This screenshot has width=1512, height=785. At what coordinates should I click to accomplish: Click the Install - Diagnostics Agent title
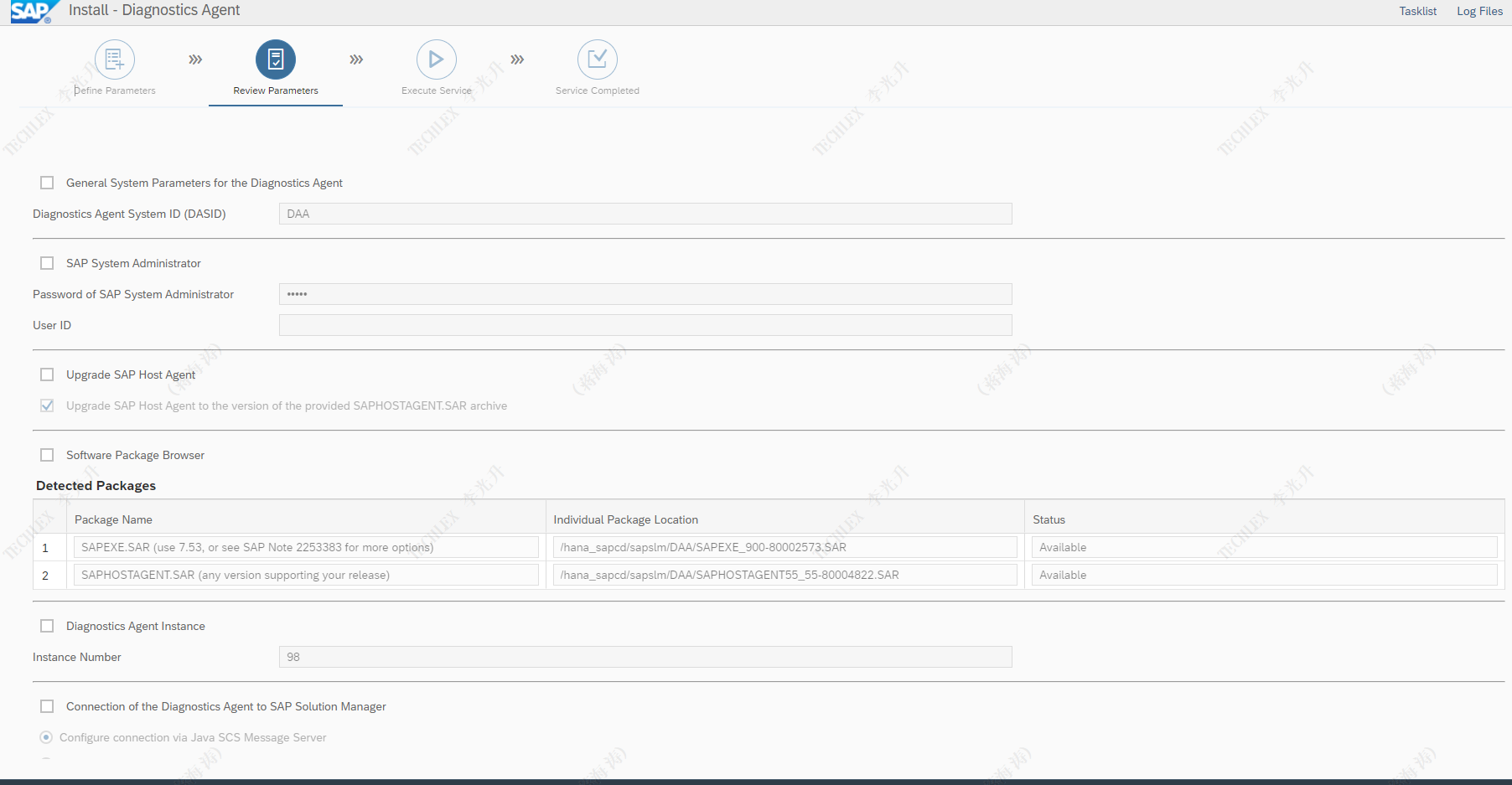pyautogui.click(x=154, y=10)
